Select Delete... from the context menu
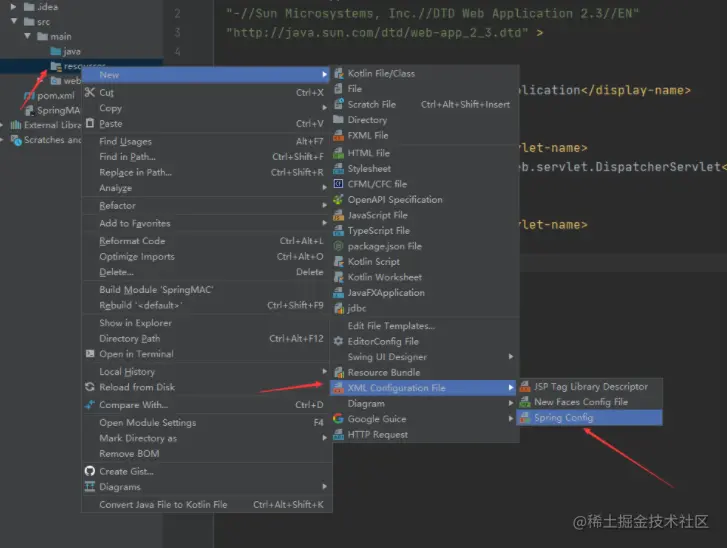This screenshot has width=727, height=548. click(205, 272)
